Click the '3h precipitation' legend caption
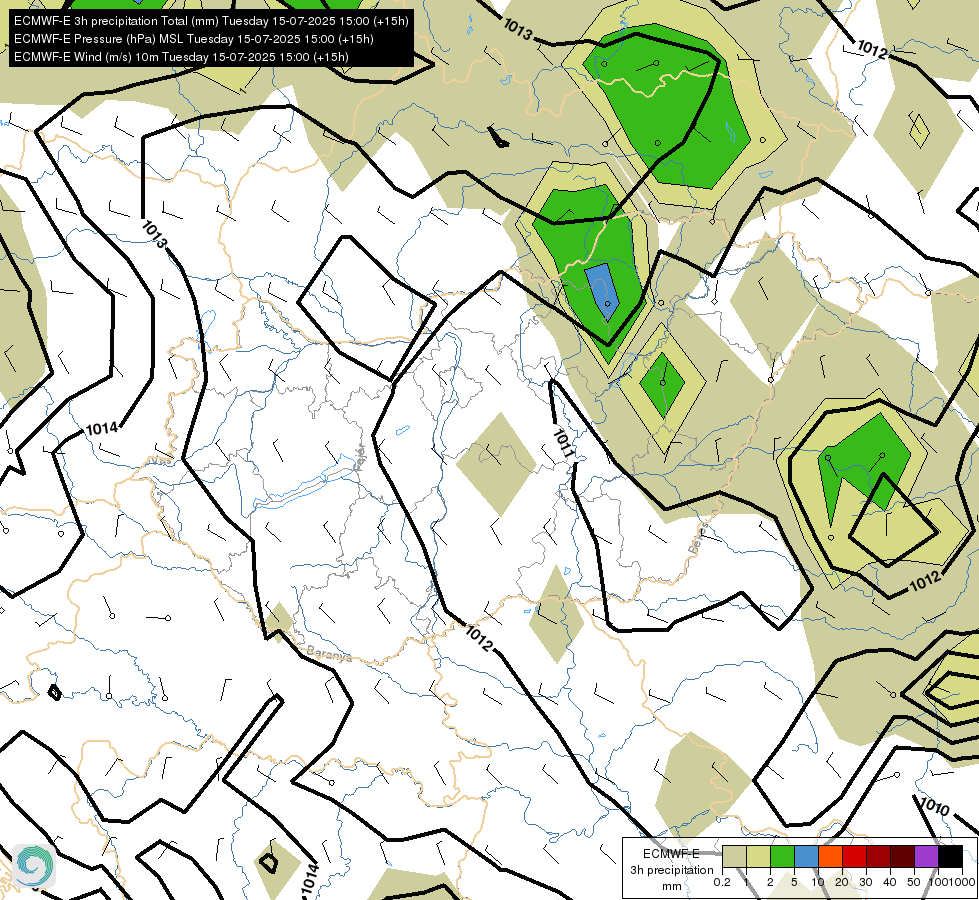This screenshot has width=979, height=900. [x=672, y=870]
